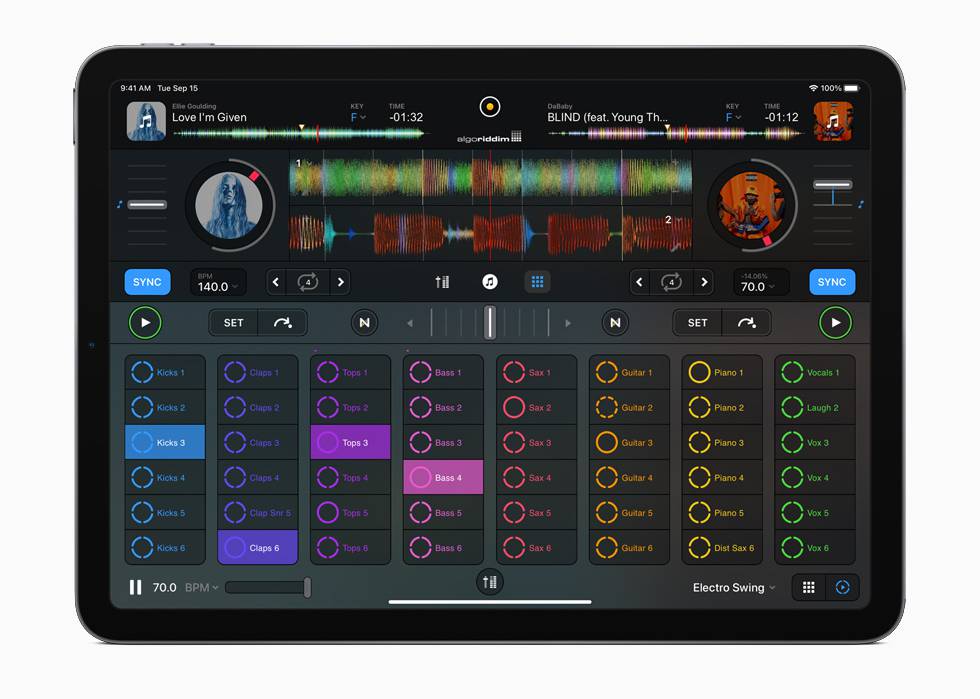The image size is (980, 699).
Task: Click the deck 1 jog wheel
Action: click(x=229, y=205)
